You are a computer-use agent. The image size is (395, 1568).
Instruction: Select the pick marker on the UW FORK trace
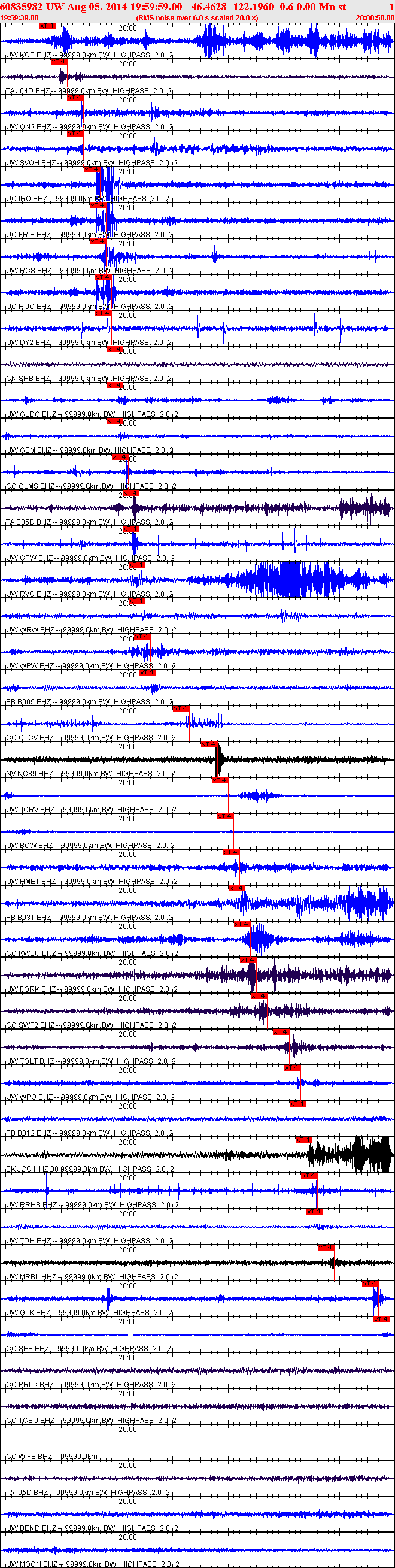[x=248, y=960]
